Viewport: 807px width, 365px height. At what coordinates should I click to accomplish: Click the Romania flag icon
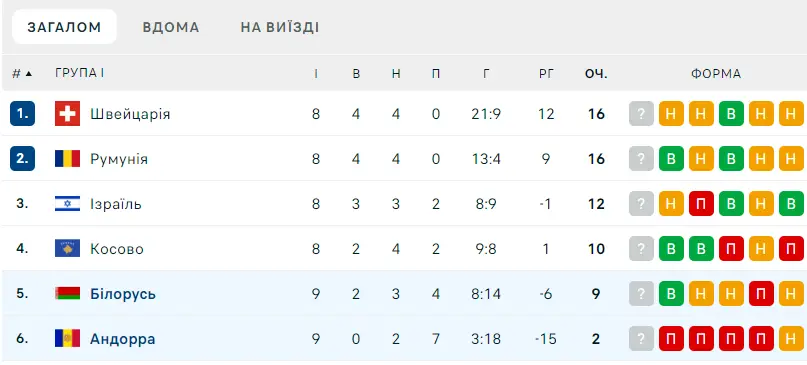[67, 159]
